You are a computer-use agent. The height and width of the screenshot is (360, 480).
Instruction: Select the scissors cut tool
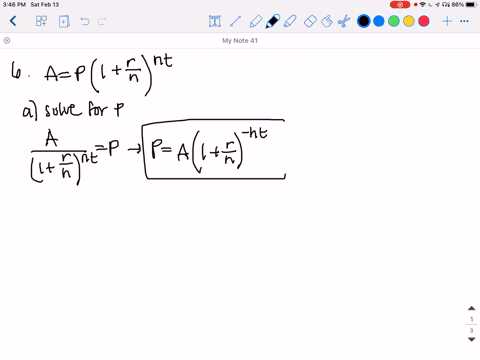344,21
